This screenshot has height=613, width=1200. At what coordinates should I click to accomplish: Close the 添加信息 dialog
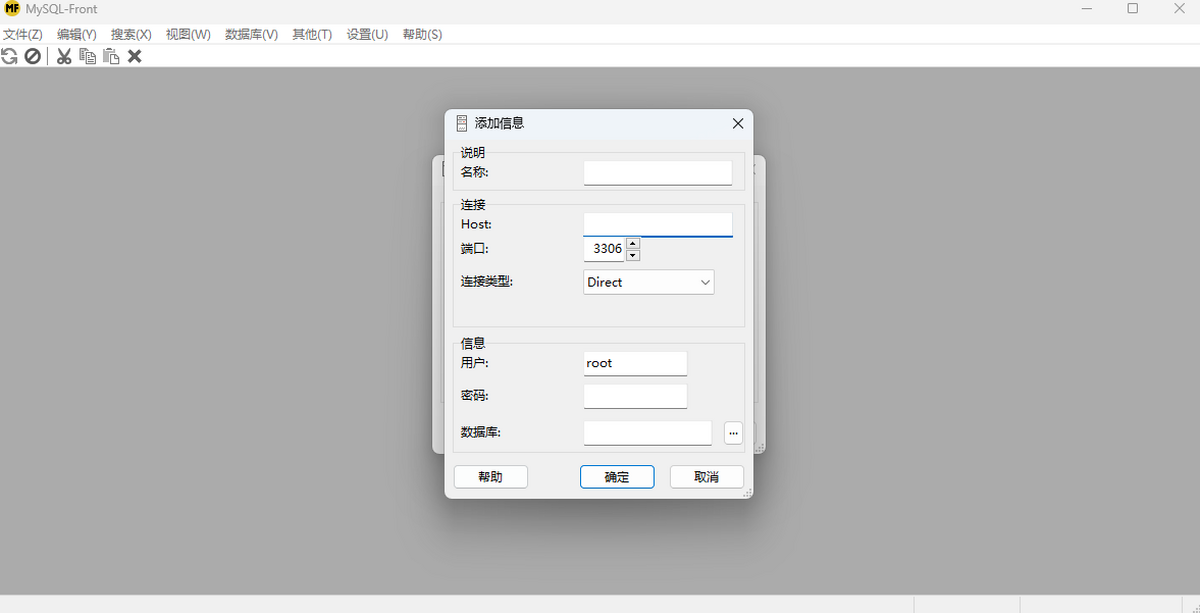[738, 123]
